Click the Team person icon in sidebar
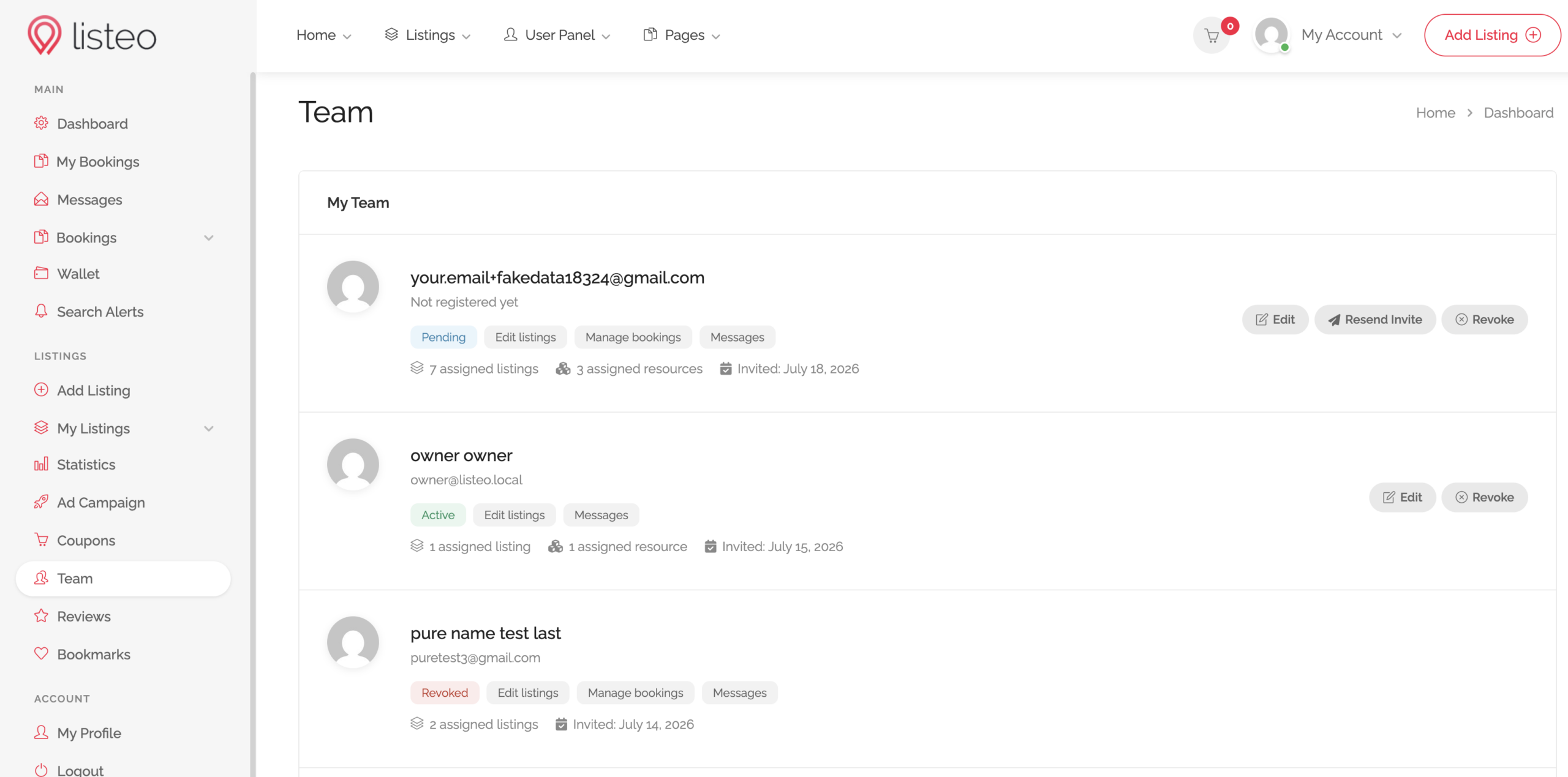1568x777 pixels. point(41,578)
